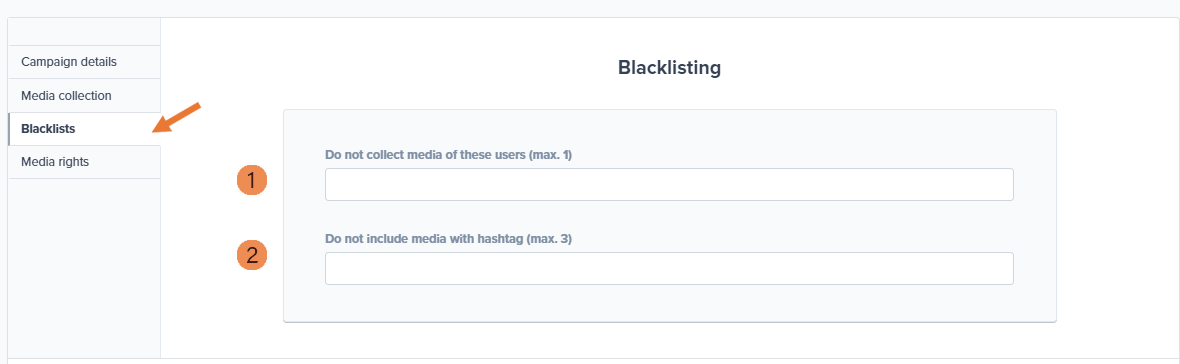This screenshot has height=364, width=1180.
Task: Click the Blacklisting page heading
Action: 669,68
